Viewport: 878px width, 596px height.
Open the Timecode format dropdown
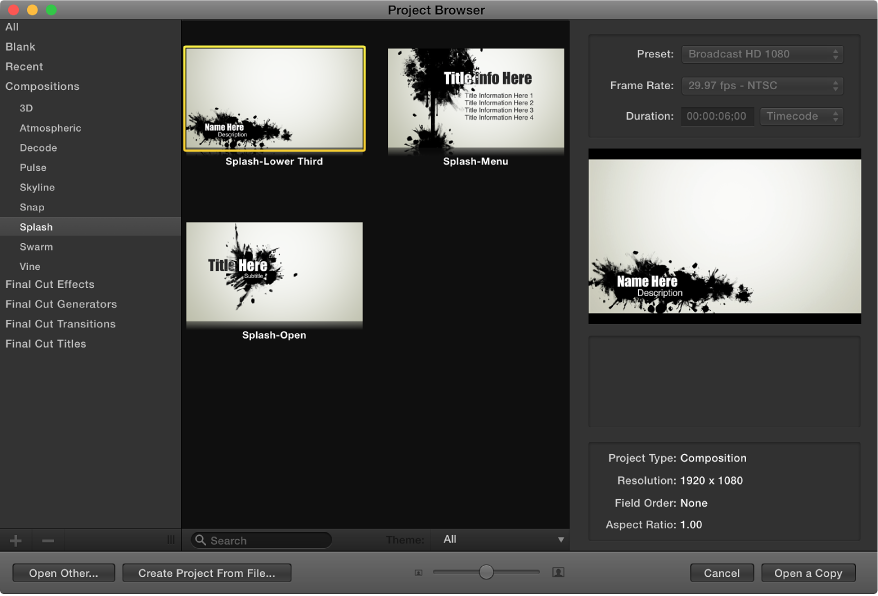[801, 116]
